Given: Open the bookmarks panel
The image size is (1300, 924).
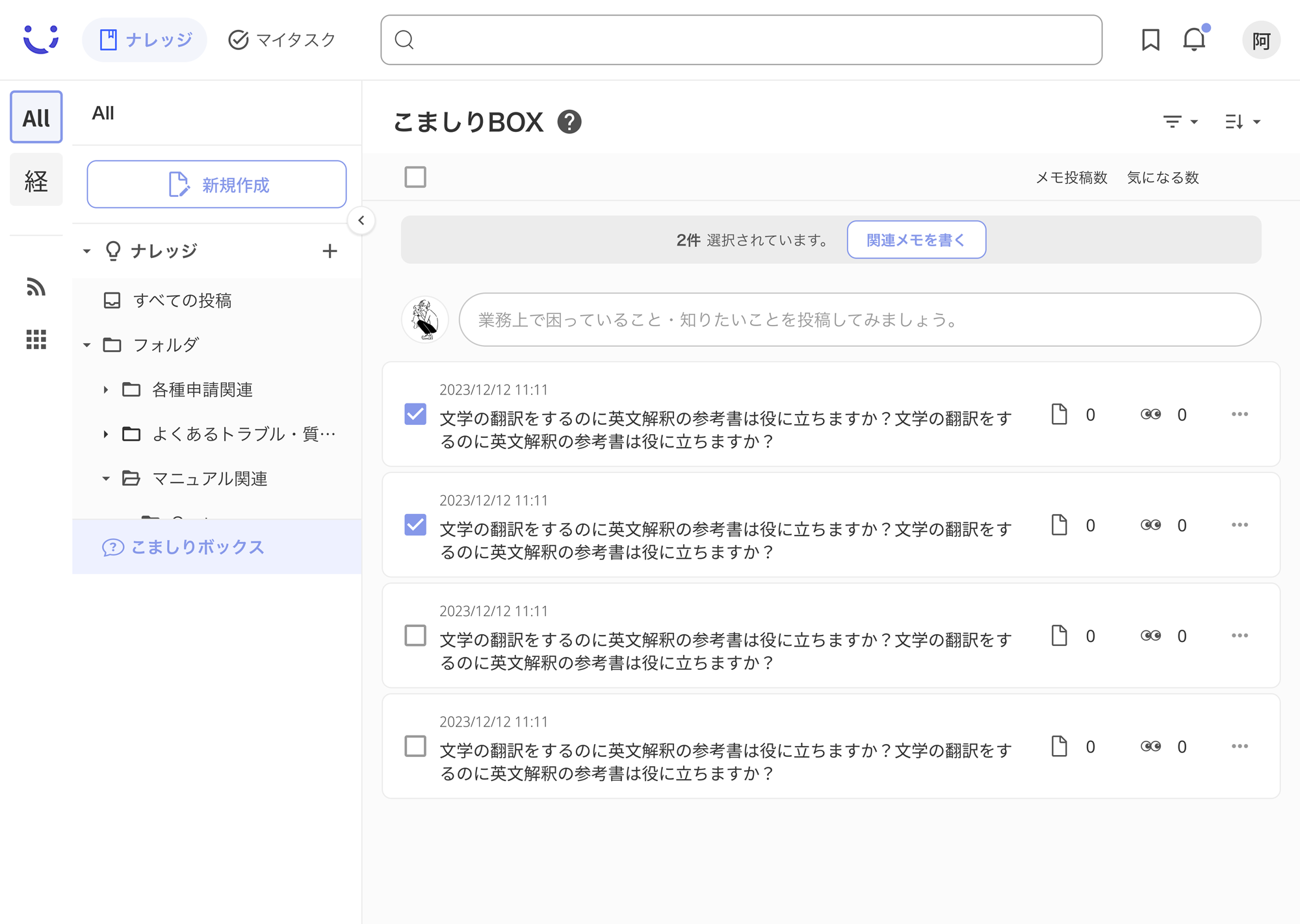Looking at the screenshot, I should [x=1149, y=40].
